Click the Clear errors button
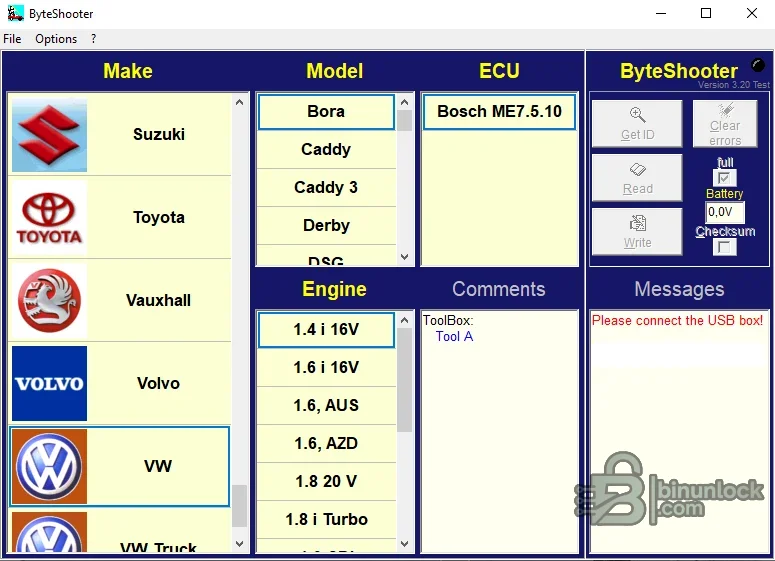 point(725,124)
